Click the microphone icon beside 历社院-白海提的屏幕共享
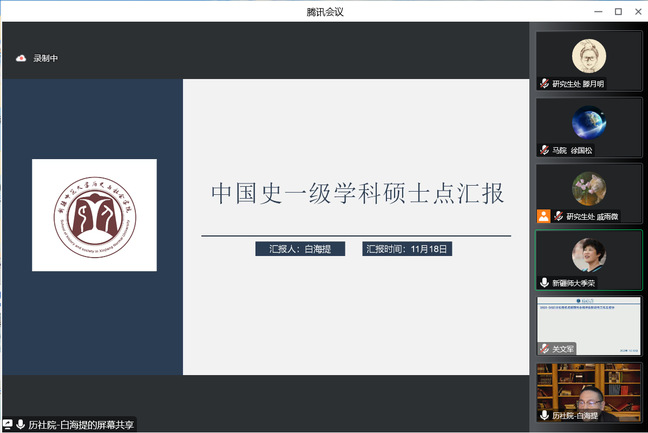The width and height of the screenshot is (648, 433). tap(20, 424)
